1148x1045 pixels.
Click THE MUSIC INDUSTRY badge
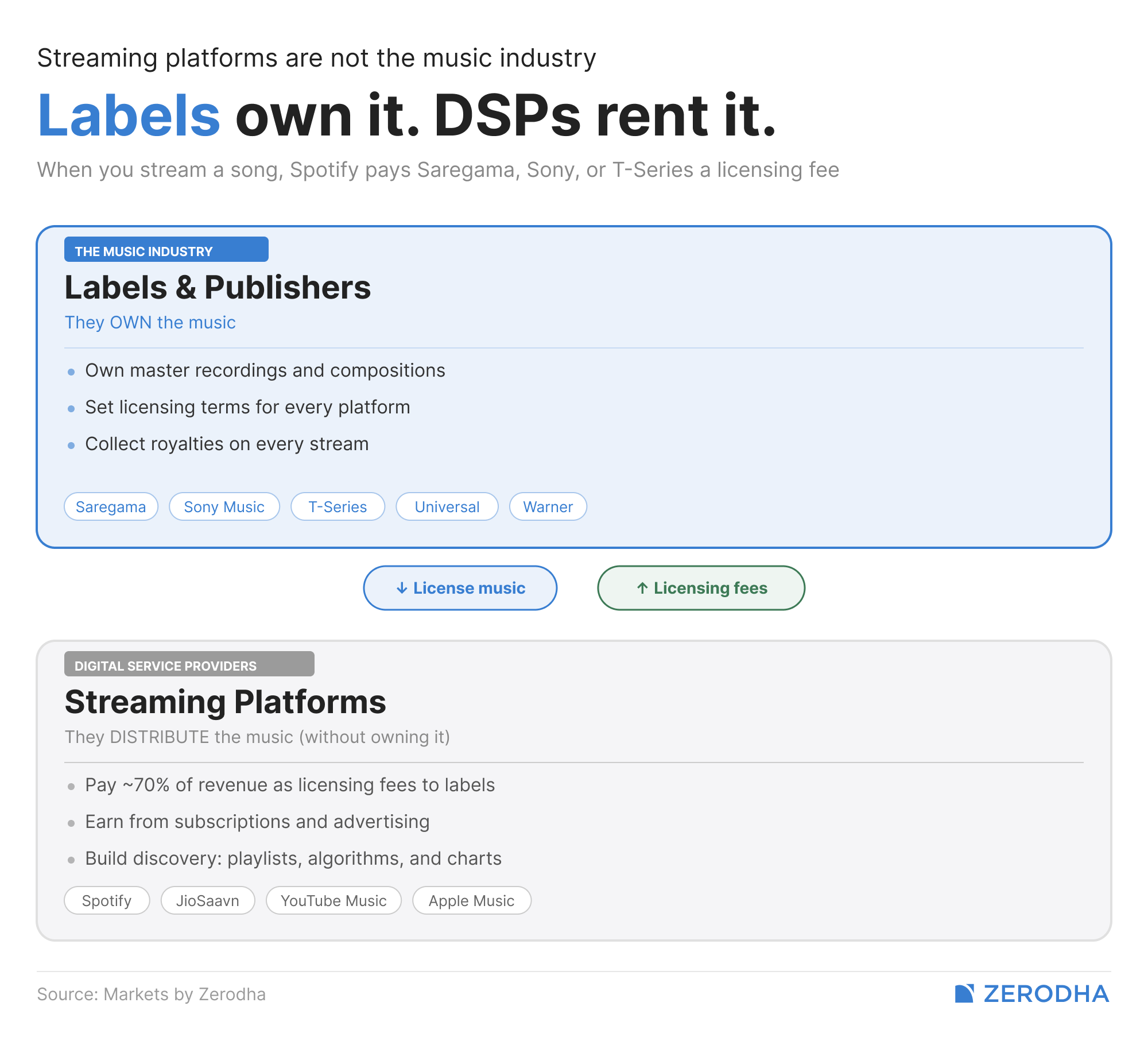166,250
